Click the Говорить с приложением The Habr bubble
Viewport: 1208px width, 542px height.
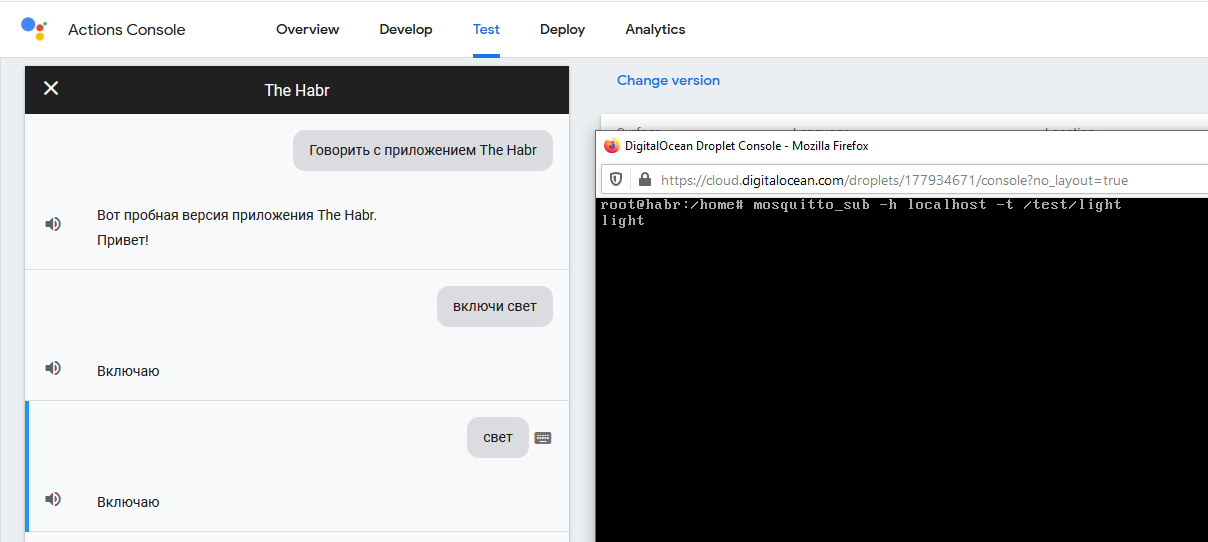(423, 150)
